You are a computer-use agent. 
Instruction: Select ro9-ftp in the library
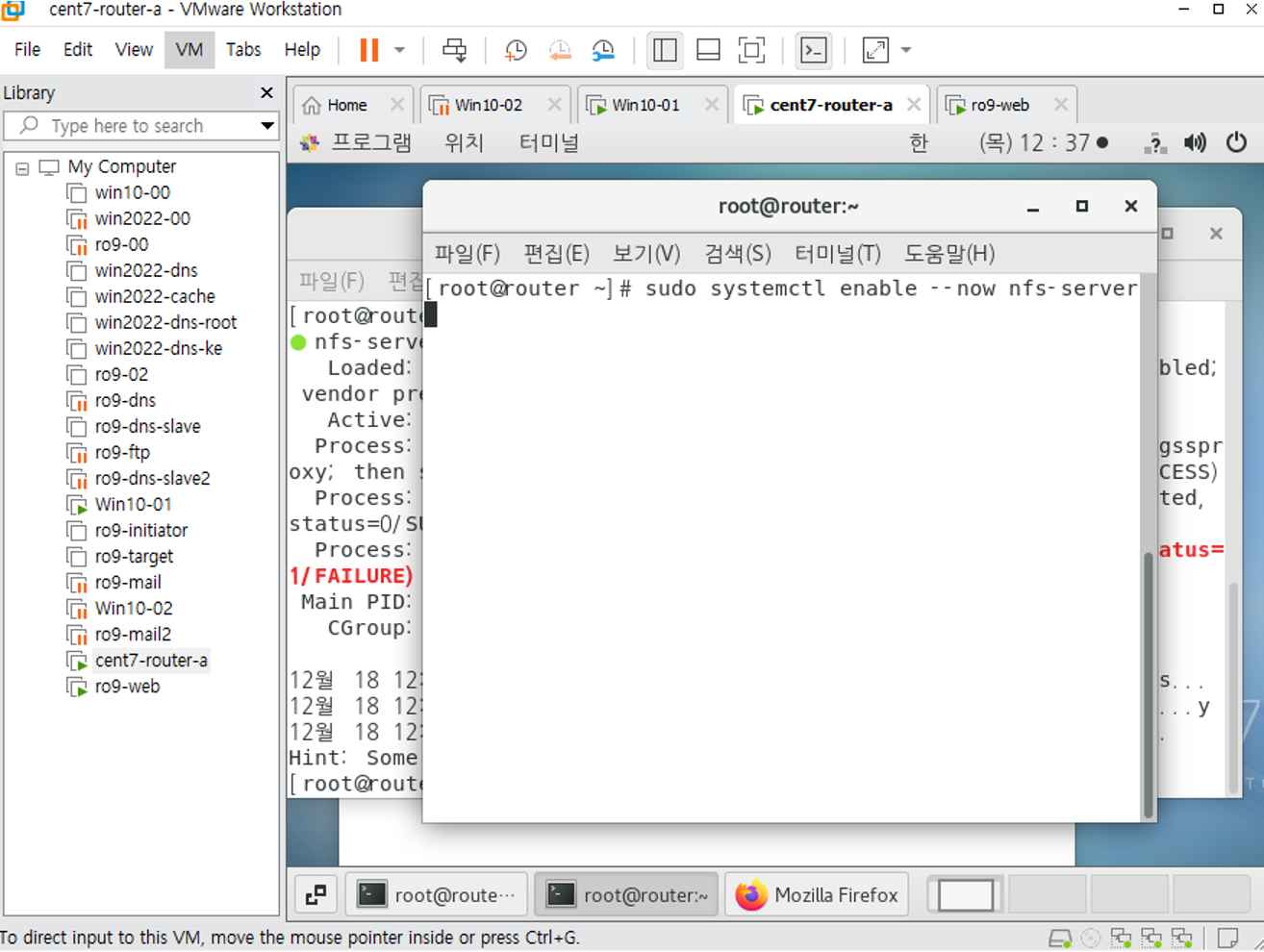pos(122,452)
